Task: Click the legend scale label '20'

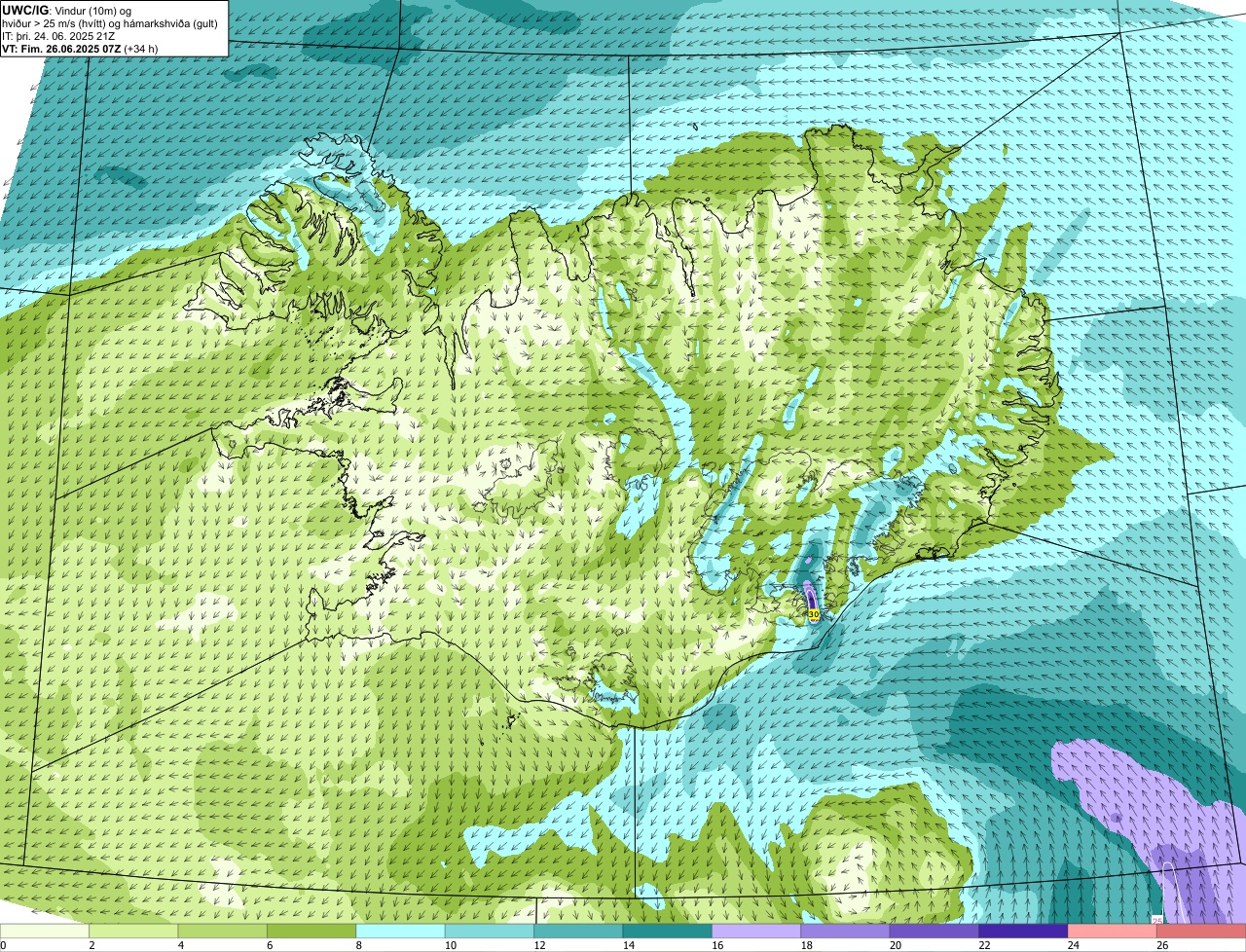Action: click(x=896, y=945)
